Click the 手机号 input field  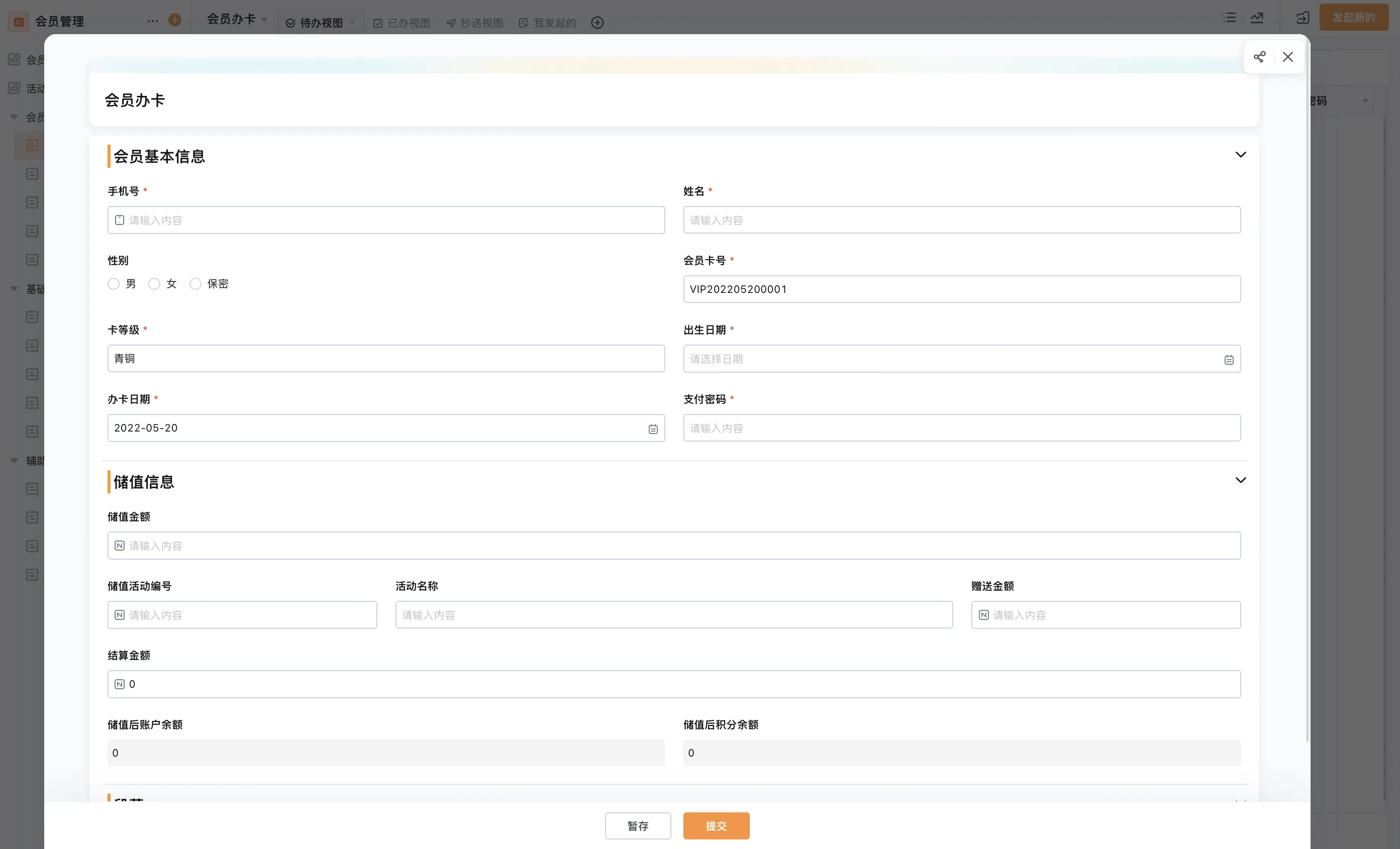click(386, 220)
